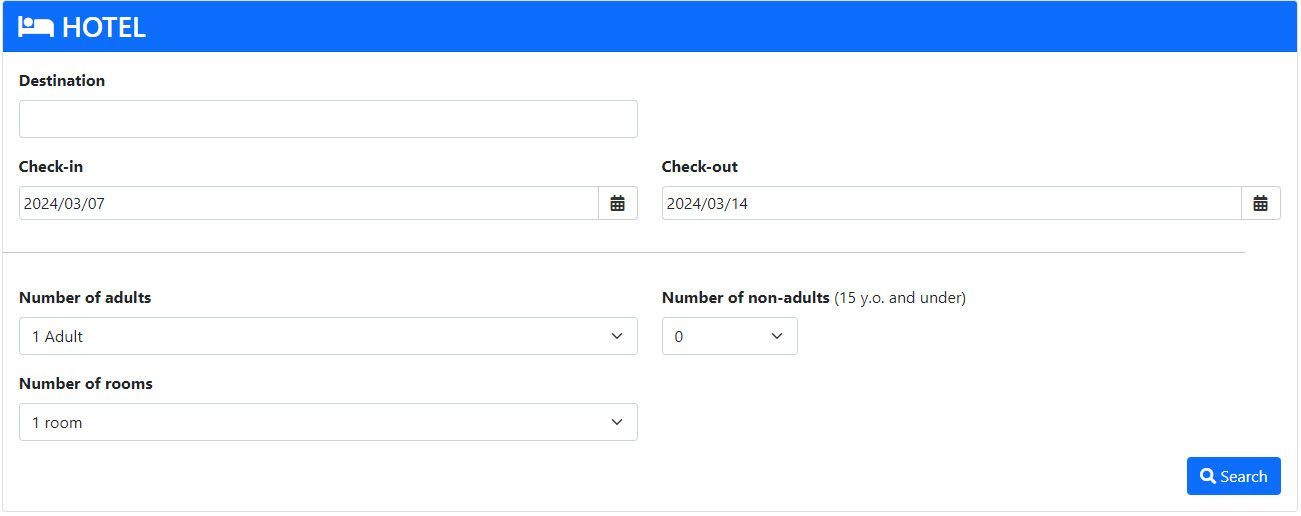Click the magnifier icon on Search
The width and height of the screenshot is (1301, 516).
coord(1208,477)
